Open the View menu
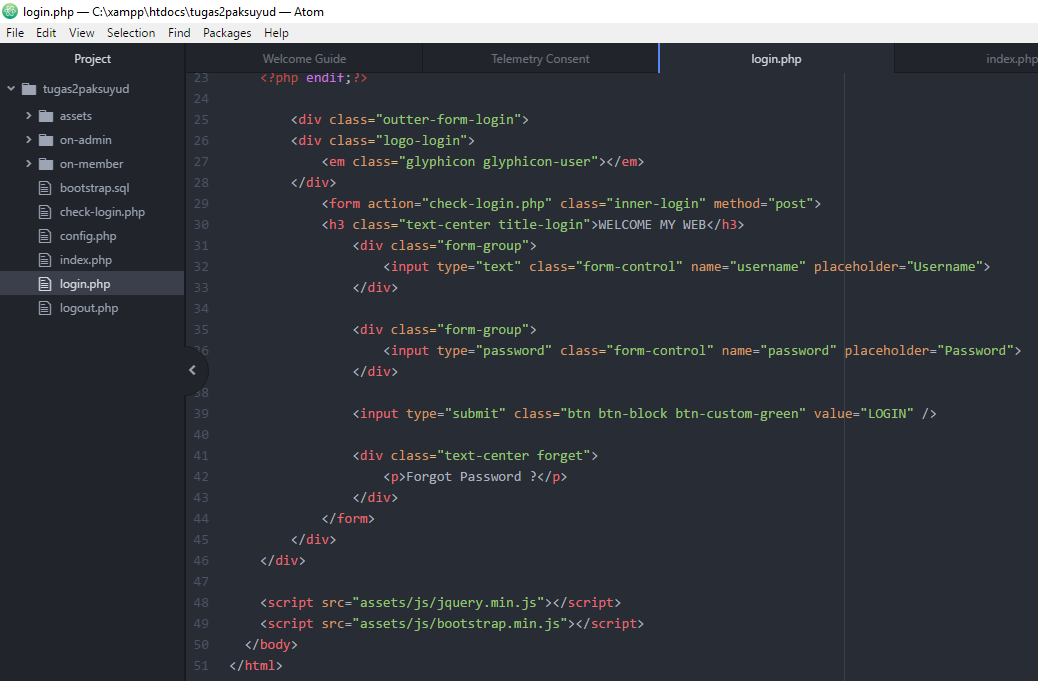Screen dimensions: 1038x681 (x=81, y=32)
